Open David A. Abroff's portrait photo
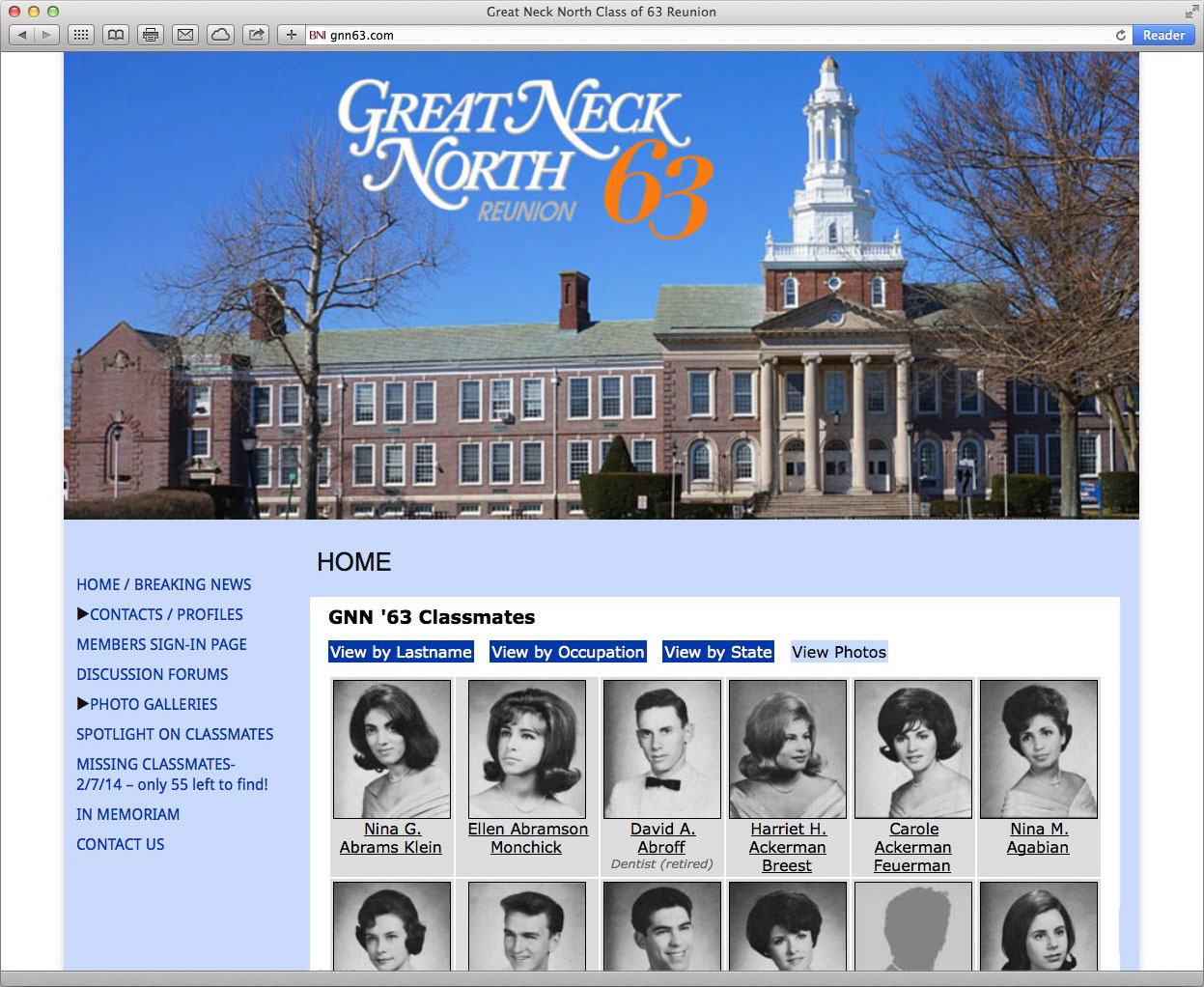Viewport: 1204px width, 987px height. [x=662, y=748]
